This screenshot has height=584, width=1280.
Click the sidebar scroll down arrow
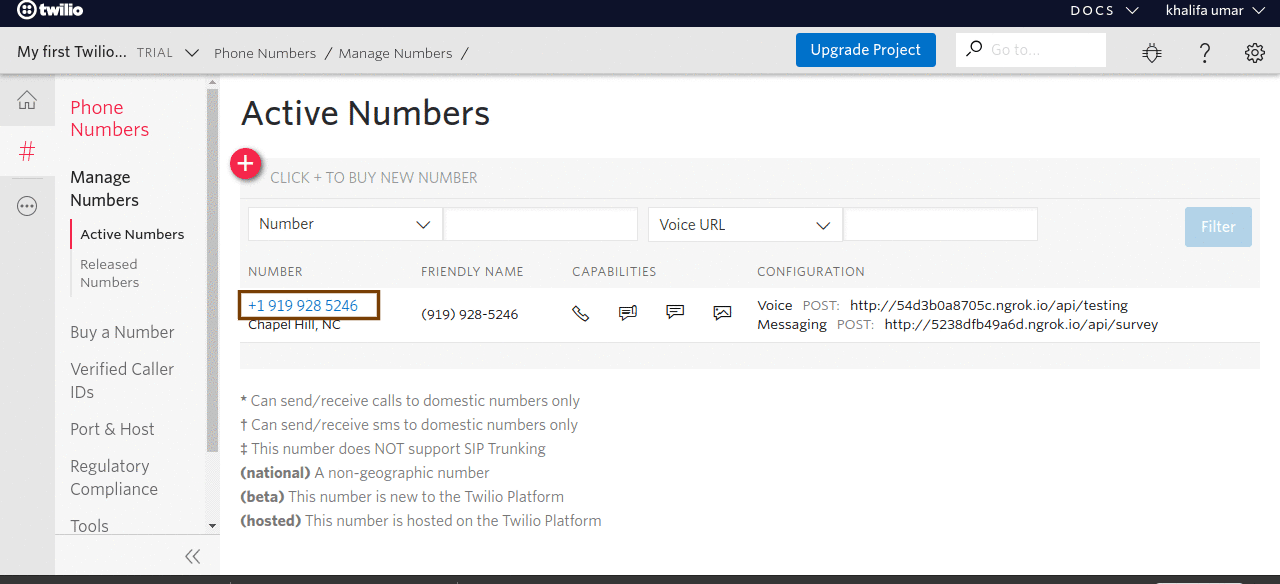(x=212, y=525)
